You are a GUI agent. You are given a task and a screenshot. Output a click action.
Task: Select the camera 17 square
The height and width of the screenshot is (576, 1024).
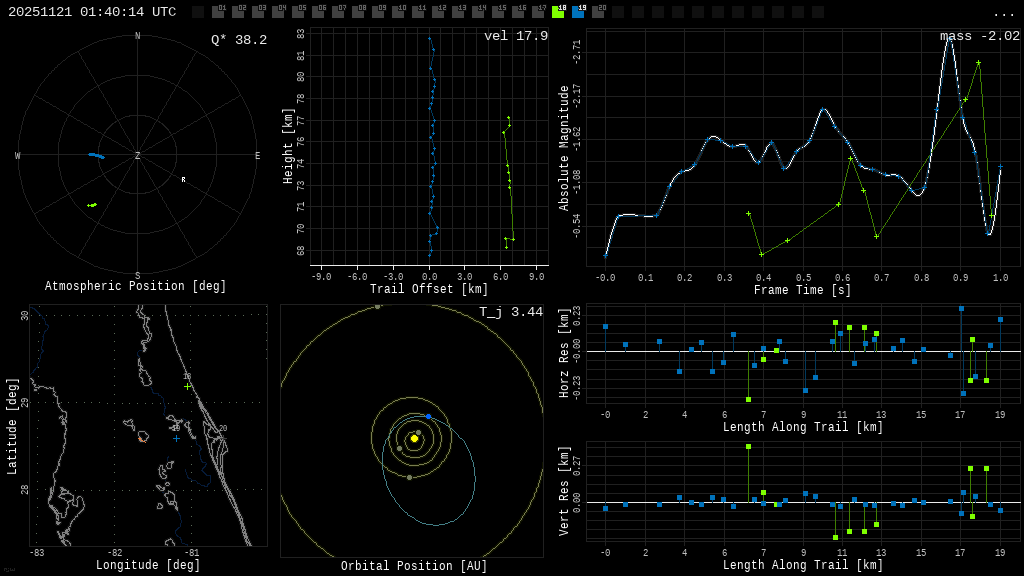(x=538, y=13)
